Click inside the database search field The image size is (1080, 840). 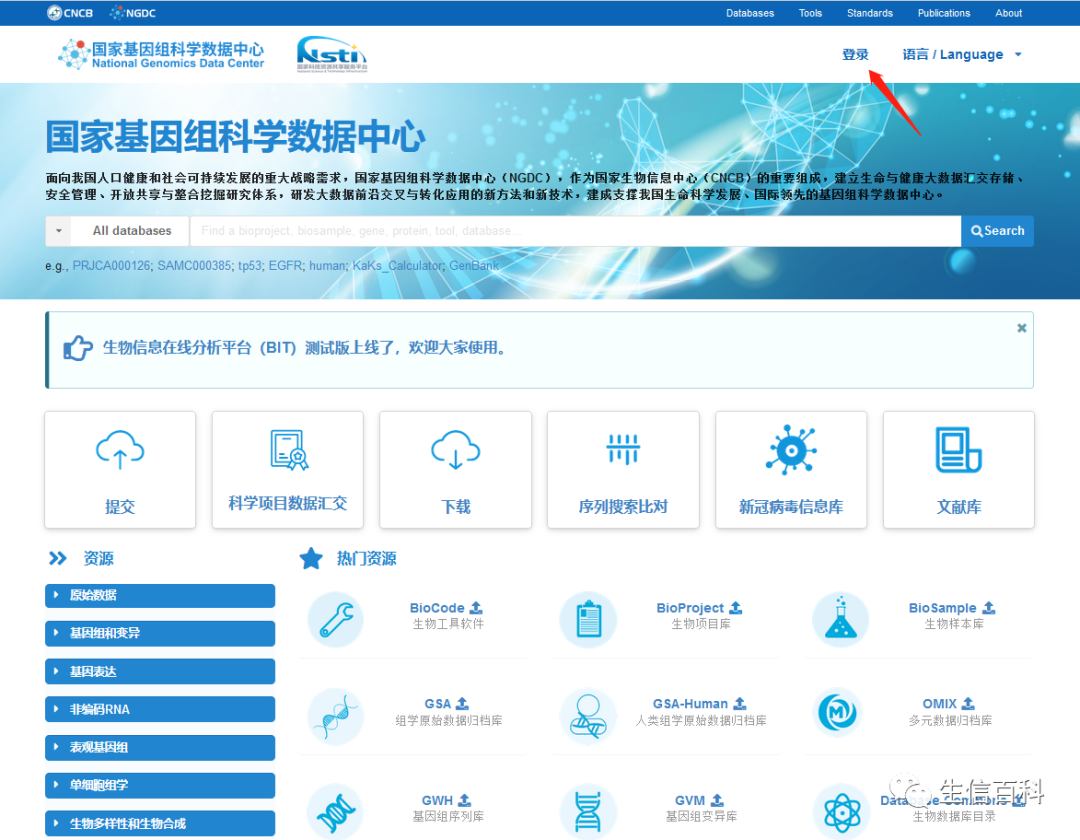[x=575, y=231]
